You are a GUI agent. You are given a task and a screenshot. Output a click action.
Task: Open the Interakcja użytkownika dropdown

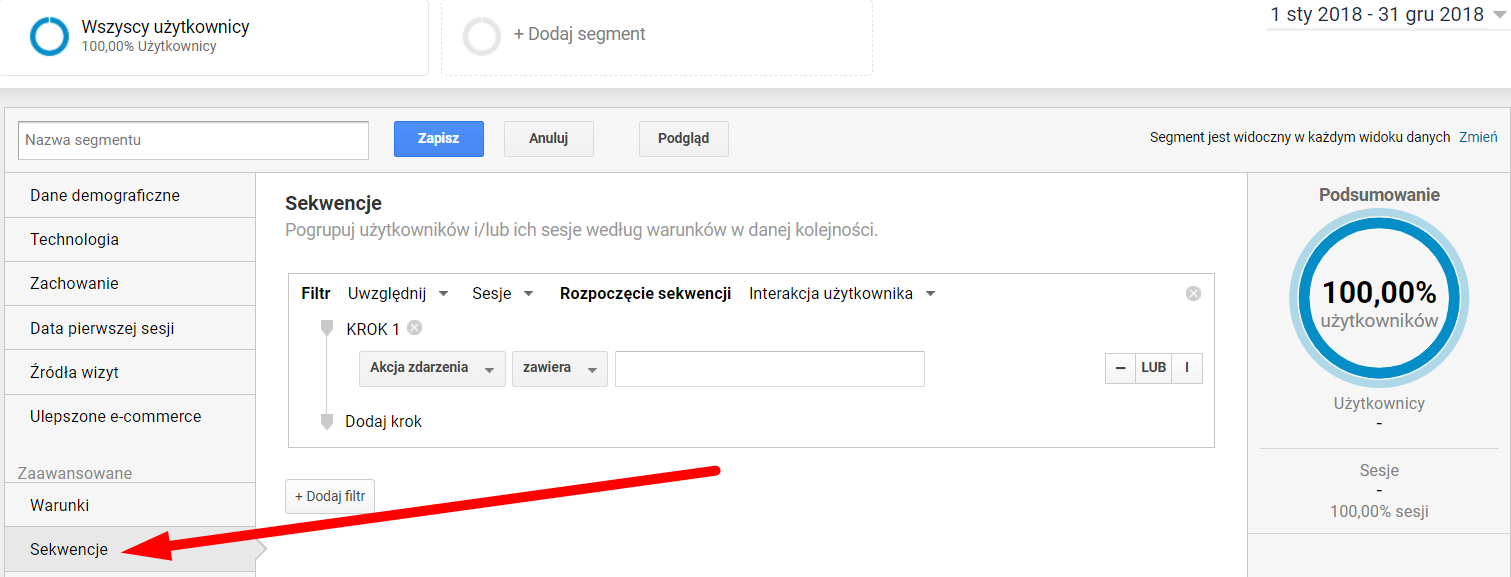(842, 294)
